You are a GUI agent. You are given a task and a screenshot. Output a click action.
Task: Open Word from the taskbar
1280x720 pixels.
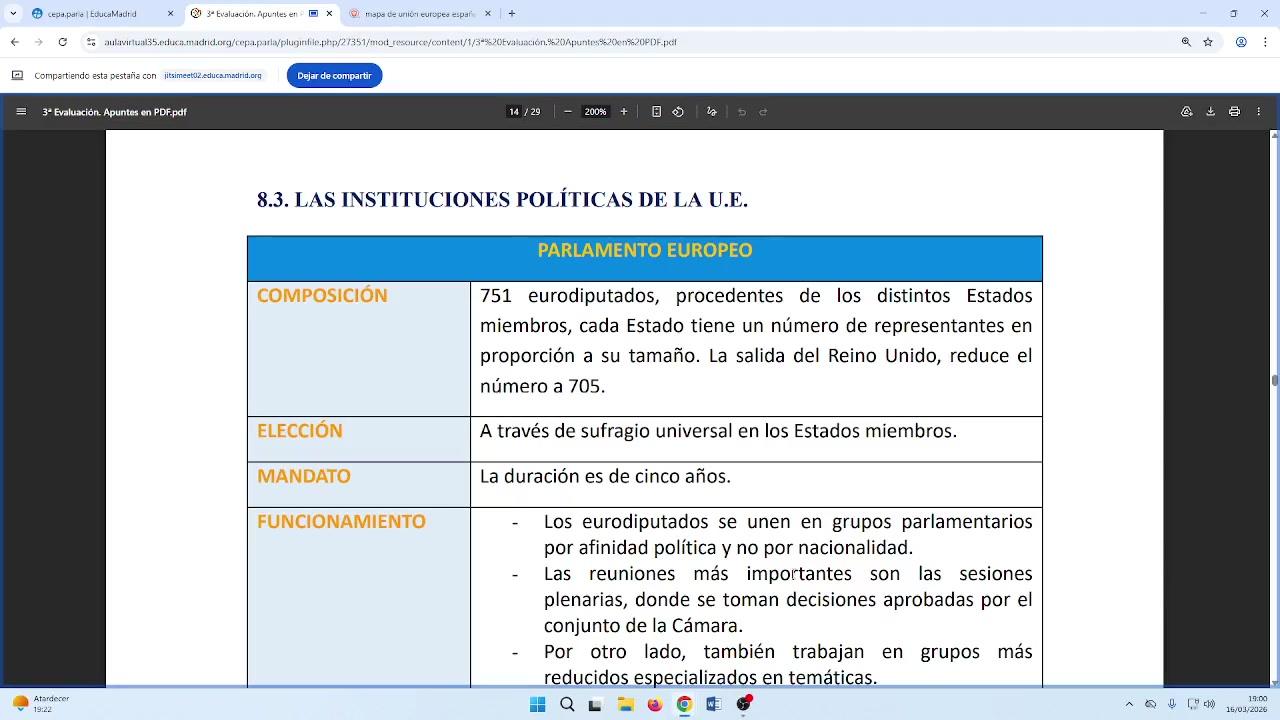click(x=713, y=704)
